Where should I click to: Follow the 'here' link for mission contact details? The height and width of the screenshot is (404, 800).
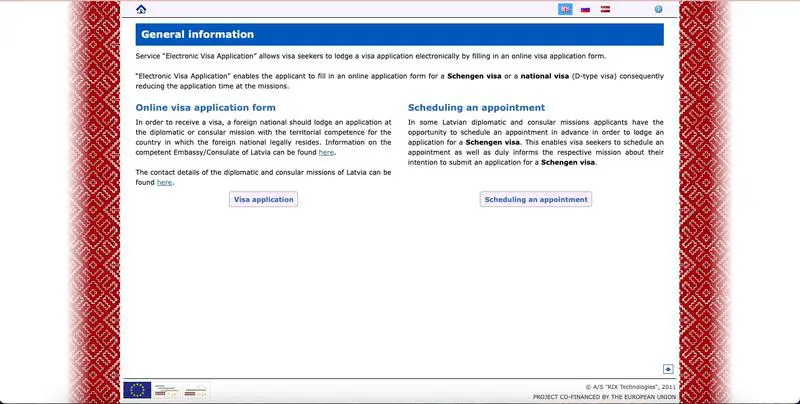[x=164, y=182]
